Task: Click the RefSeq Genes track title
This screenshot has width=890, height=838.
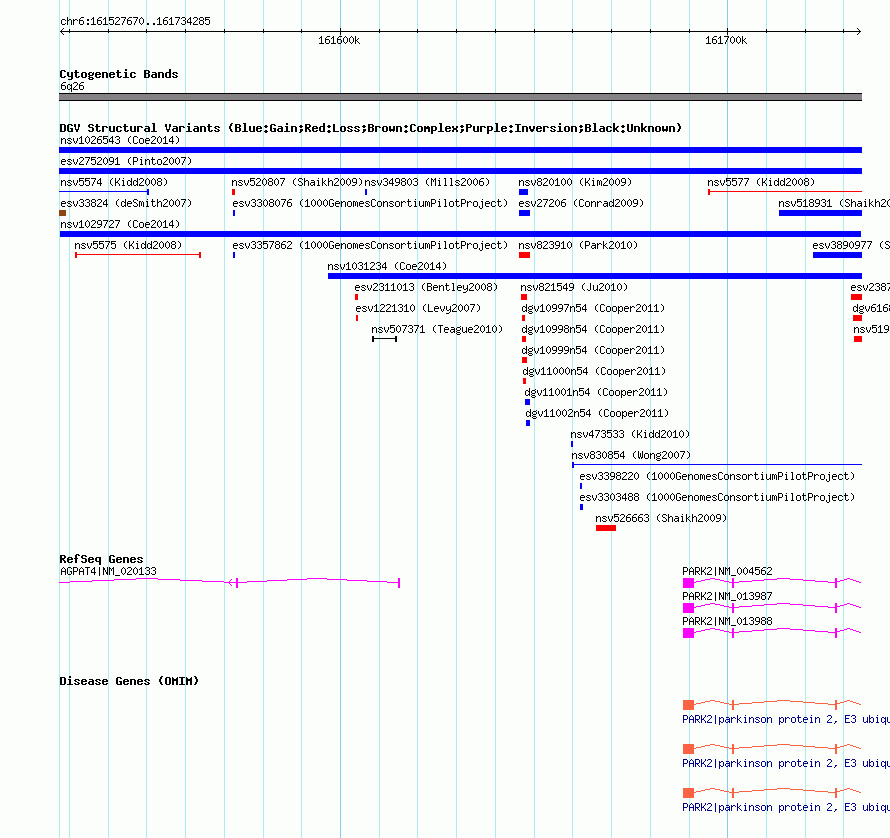Action: [101, 559]
